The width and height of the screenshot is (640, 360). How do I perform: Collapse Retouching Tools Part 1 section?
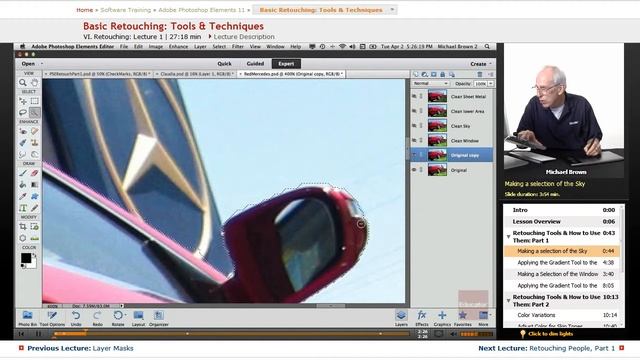click(509, 236)
